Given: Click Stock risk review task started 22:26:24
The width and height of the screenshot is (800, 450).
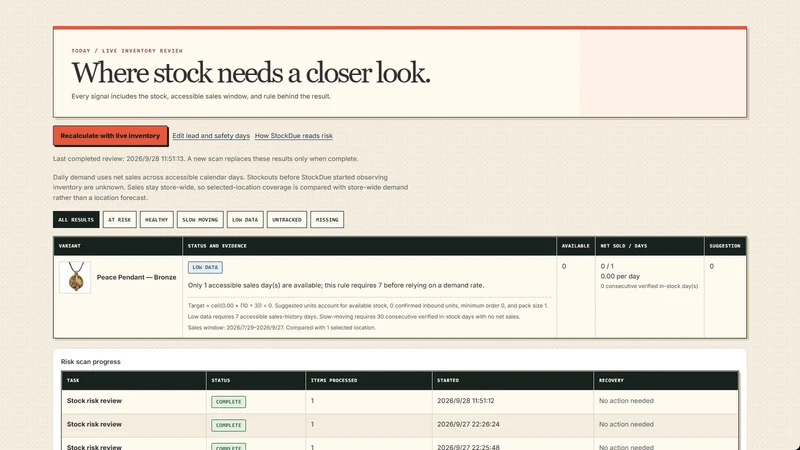Looking at the screenshot, I should click(x=94, y=424).
